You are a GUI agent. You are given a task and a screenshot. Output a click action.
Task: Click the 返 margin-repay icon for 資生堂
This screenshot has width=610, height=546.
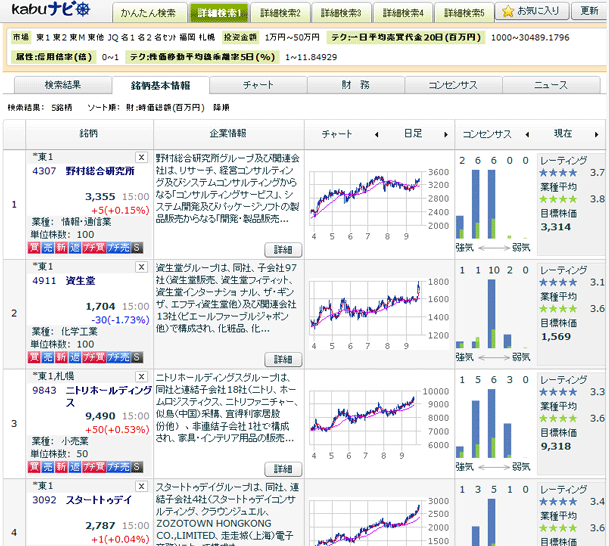(x=74, y=357)
